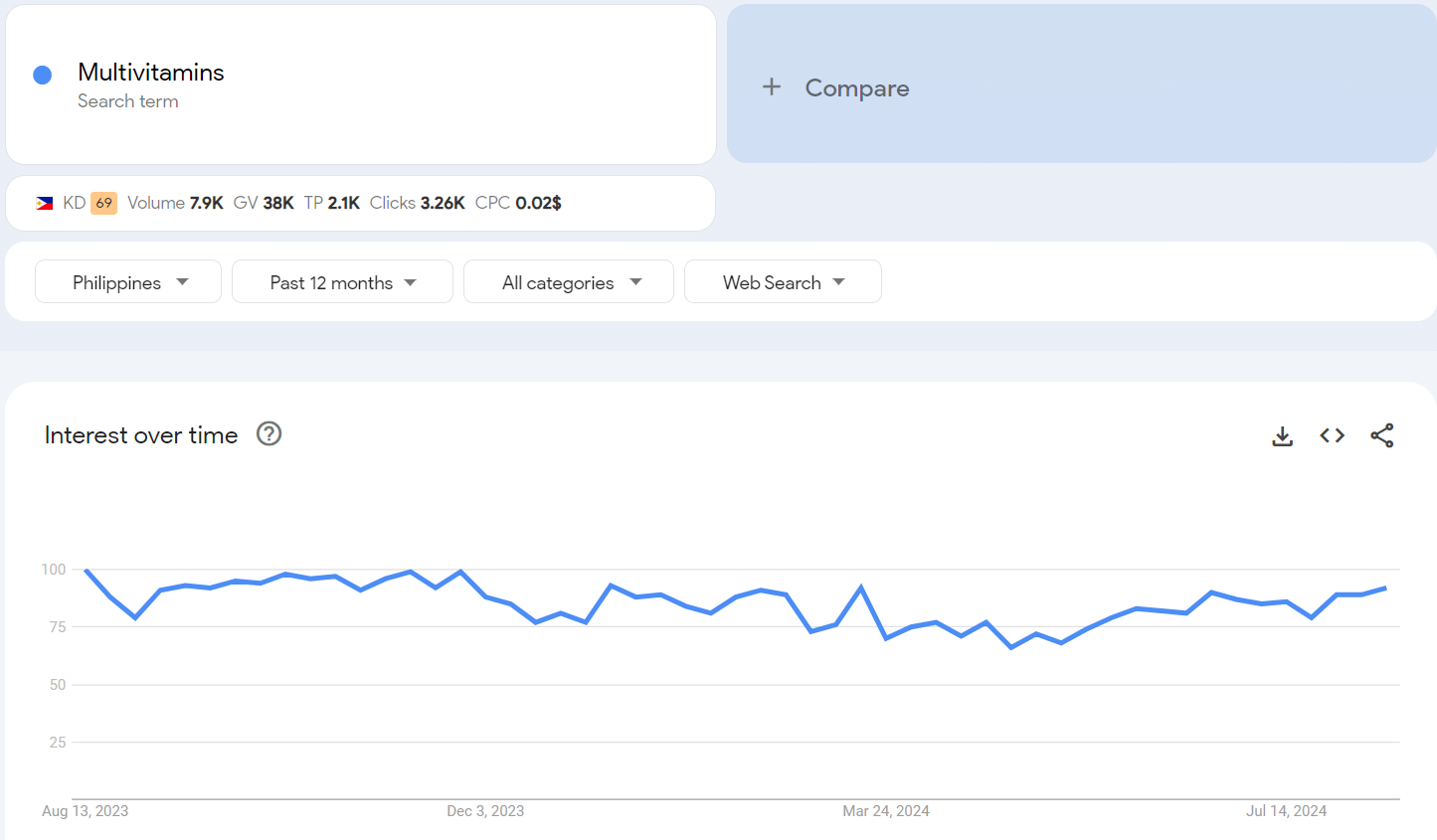Image resolution: width=1437 pixels, height=840 pixels.
Task: Select the Clicks 3.26K metric
Action: 418,203
